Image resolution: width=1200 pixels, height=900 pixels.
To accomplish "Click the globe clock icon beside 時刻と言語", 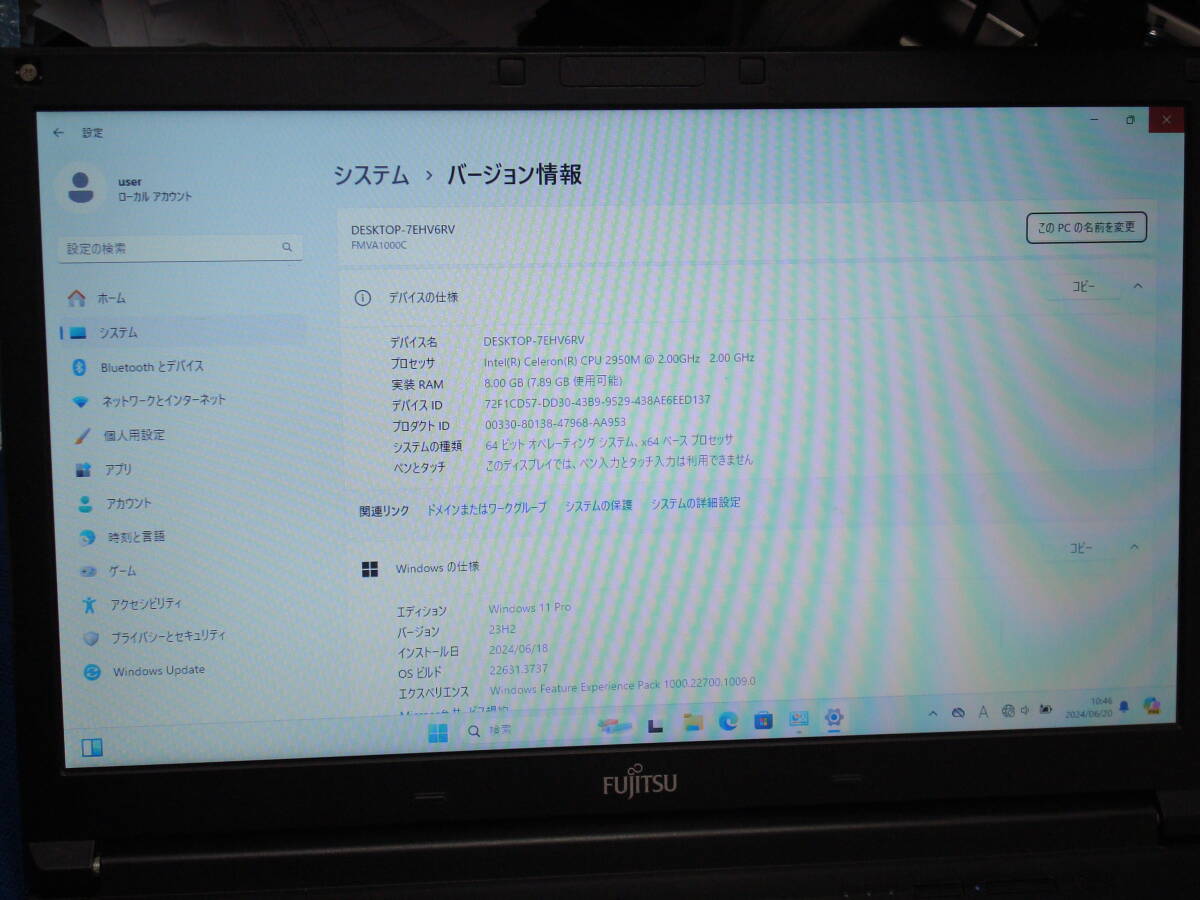I will click(x=88, y=537).
